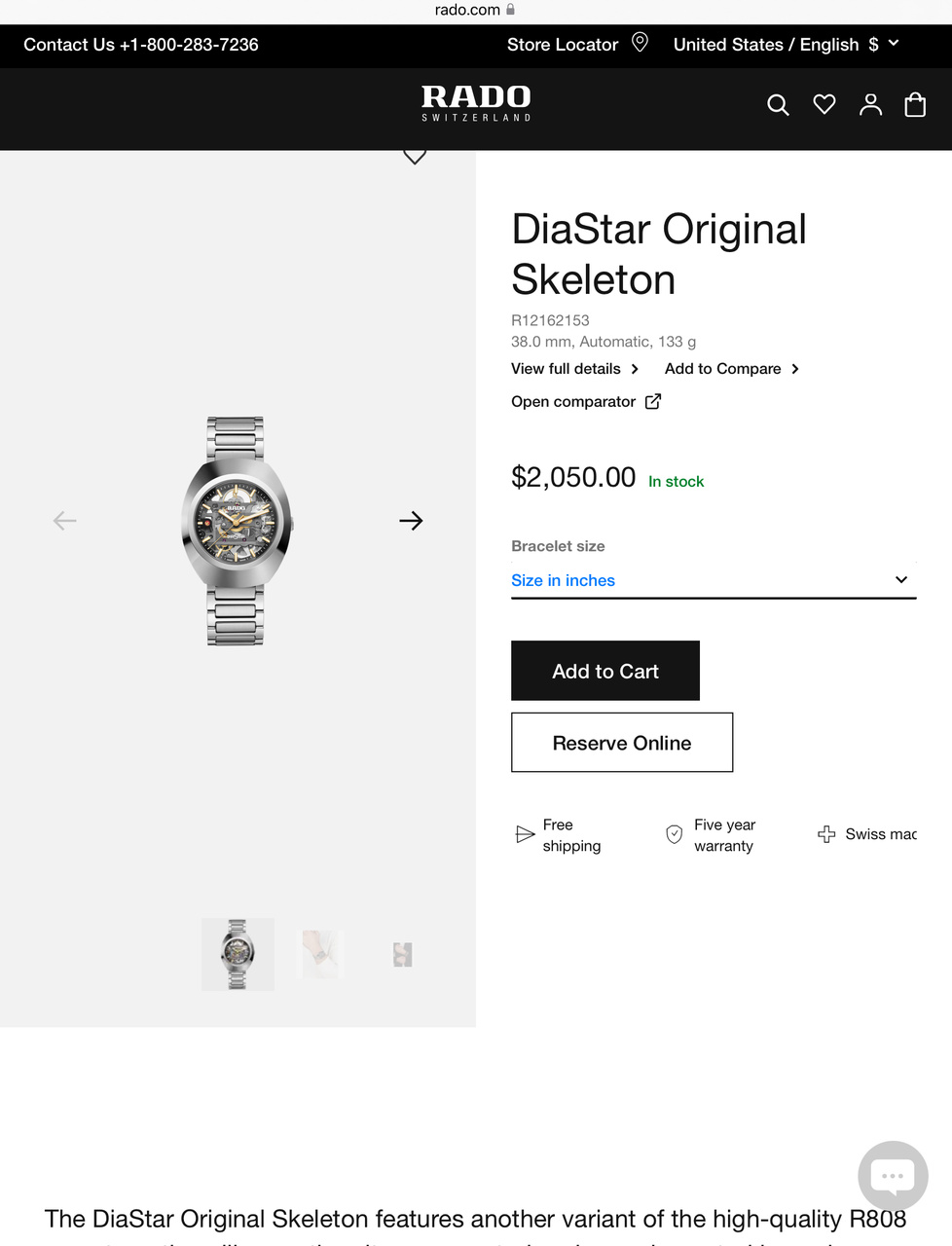Open wishlist heart icon in header
This screenshot has width=952, height=1246.
(824, 104)
